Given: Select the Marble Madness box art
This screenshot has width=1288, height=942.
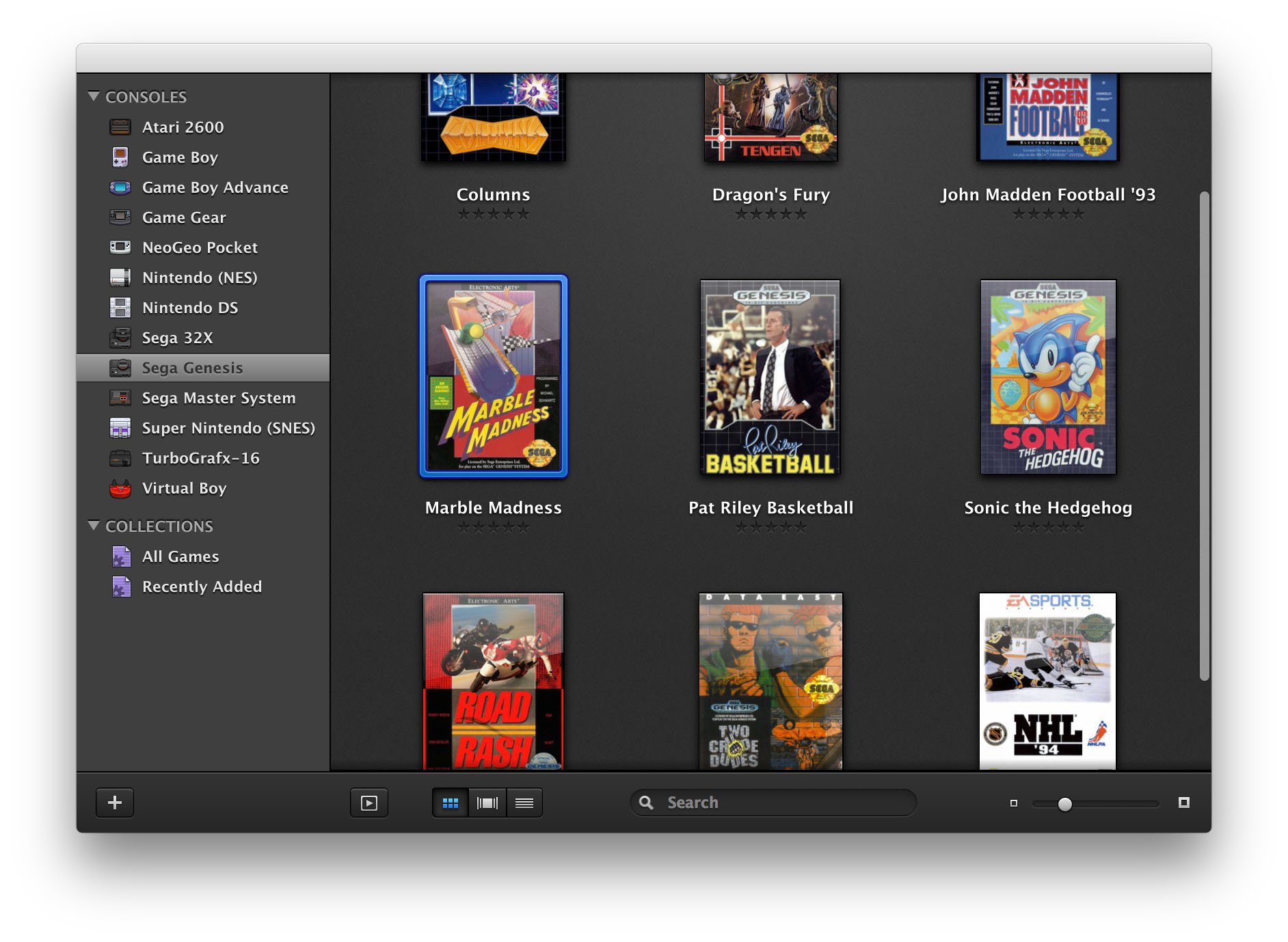Looking at the screenshot, I should pos(494,376).
